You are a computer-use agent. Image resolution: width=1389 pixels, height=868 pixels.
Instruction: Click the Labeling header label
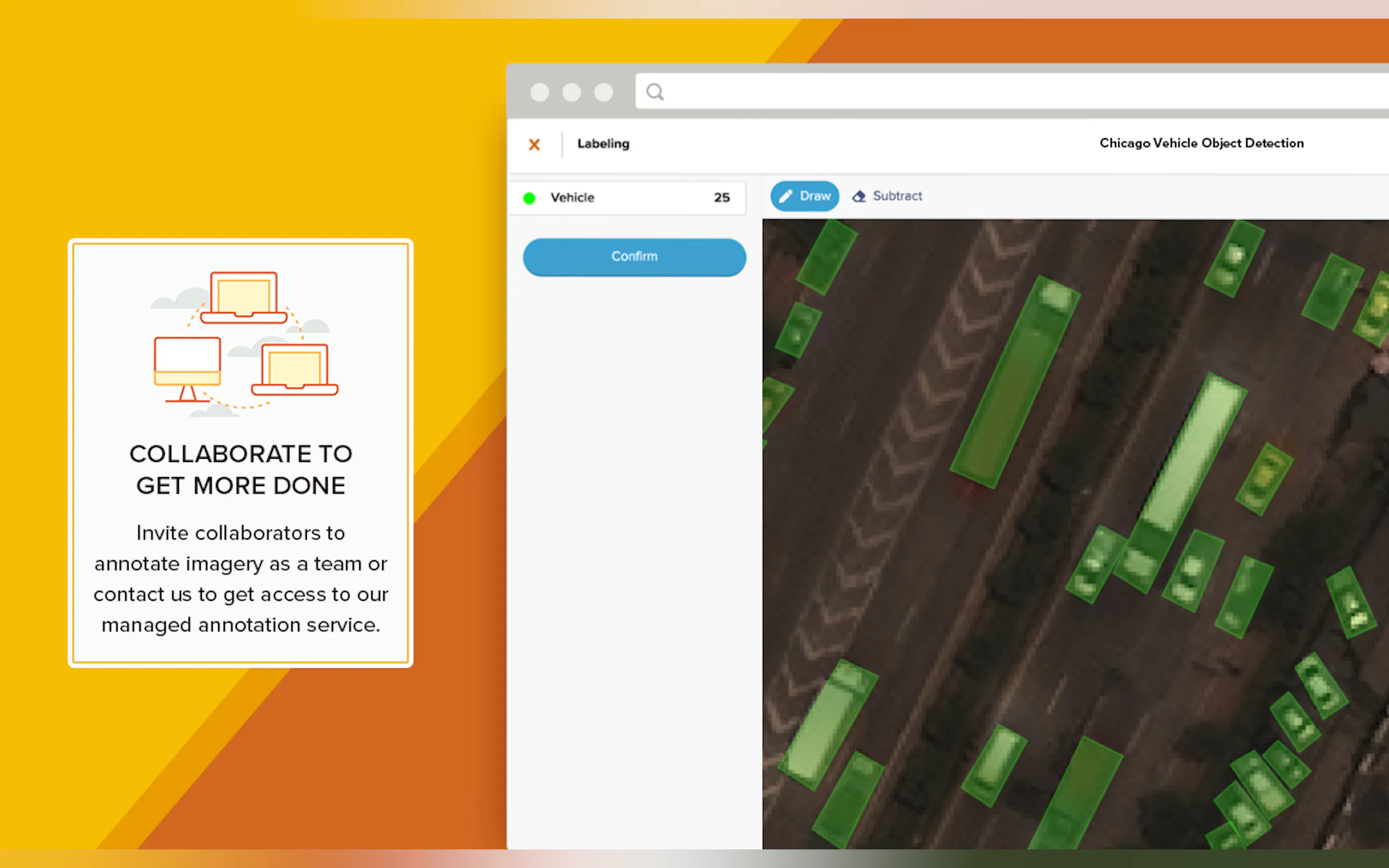(603, 144)
